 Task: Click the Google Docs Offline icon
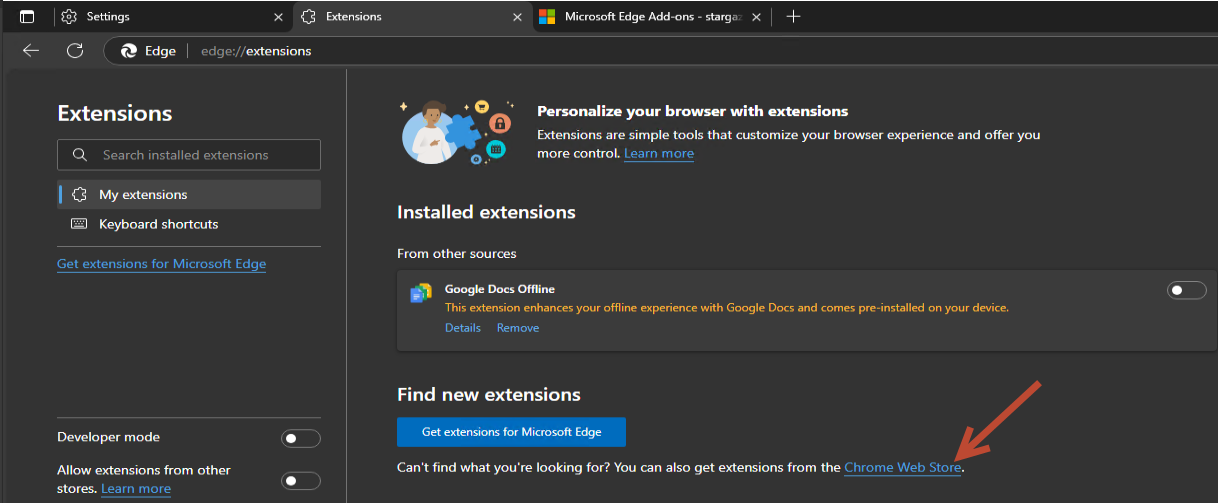(420, 293)
